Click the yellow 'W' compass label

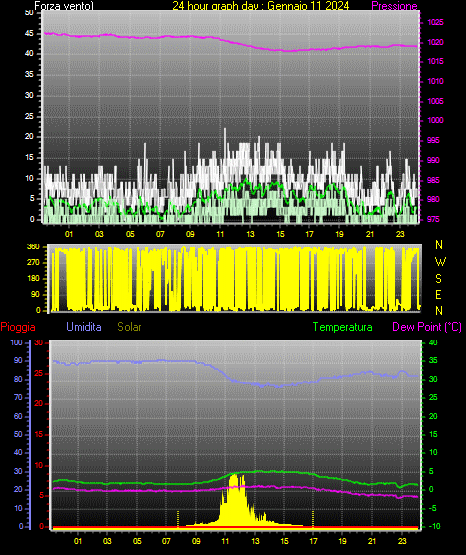pos(440,262)
